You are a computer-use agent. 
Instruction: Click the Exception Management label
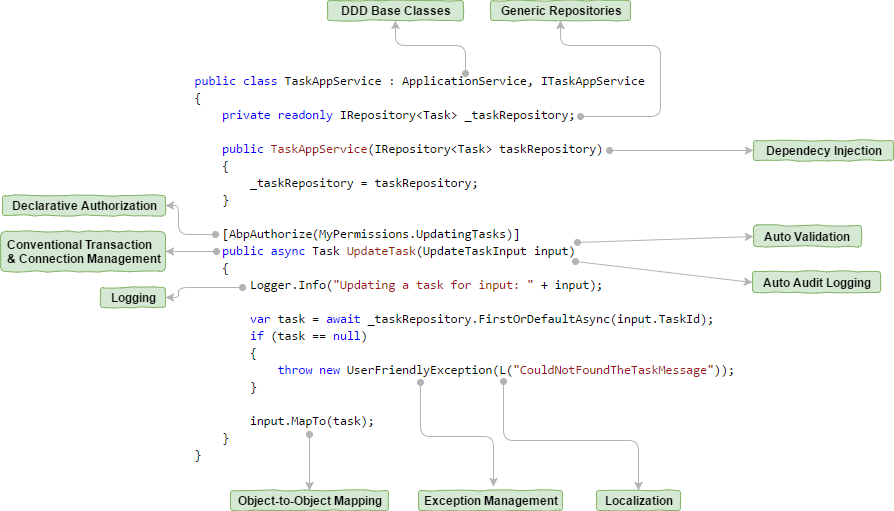(x=490, y=500)
